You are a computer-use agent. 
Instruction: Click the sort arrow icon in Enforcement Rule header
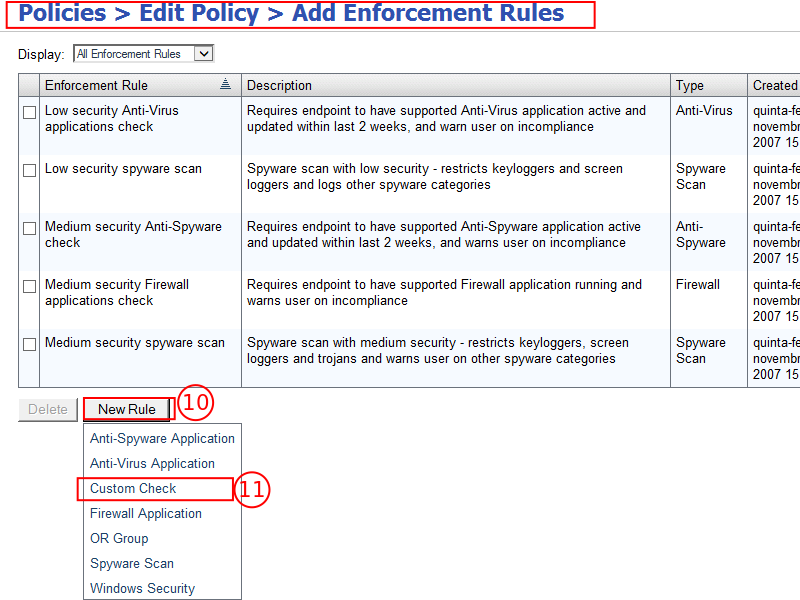pyautogui.click(x=225, y=84)
